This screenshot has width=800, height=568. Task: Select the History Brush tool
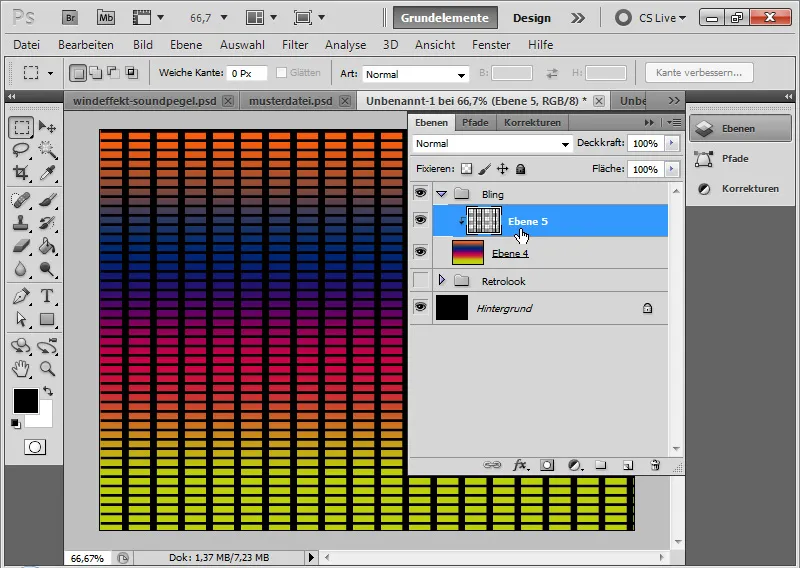pyautogui.click(x=47, y=223)
